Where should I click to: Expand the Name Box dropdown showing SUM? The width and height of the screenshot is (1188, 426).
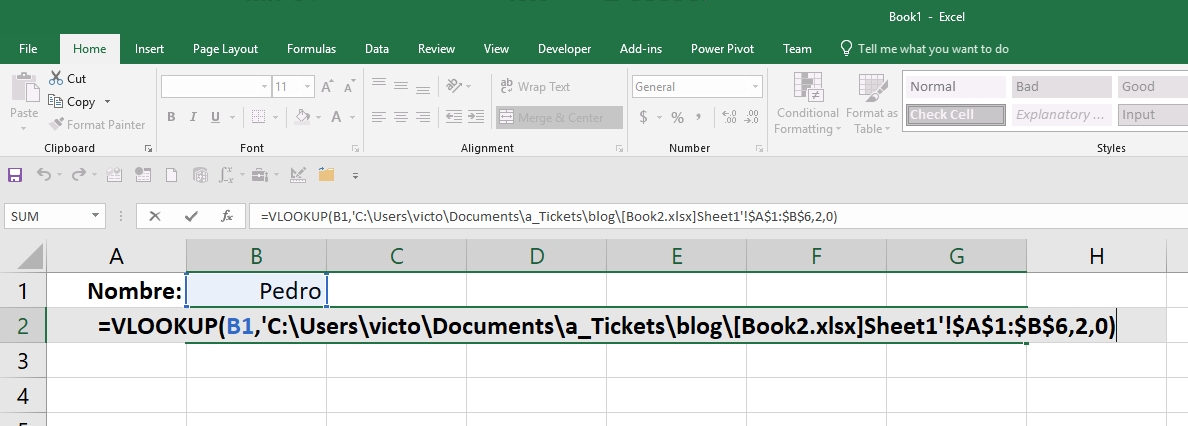(96, 215)
